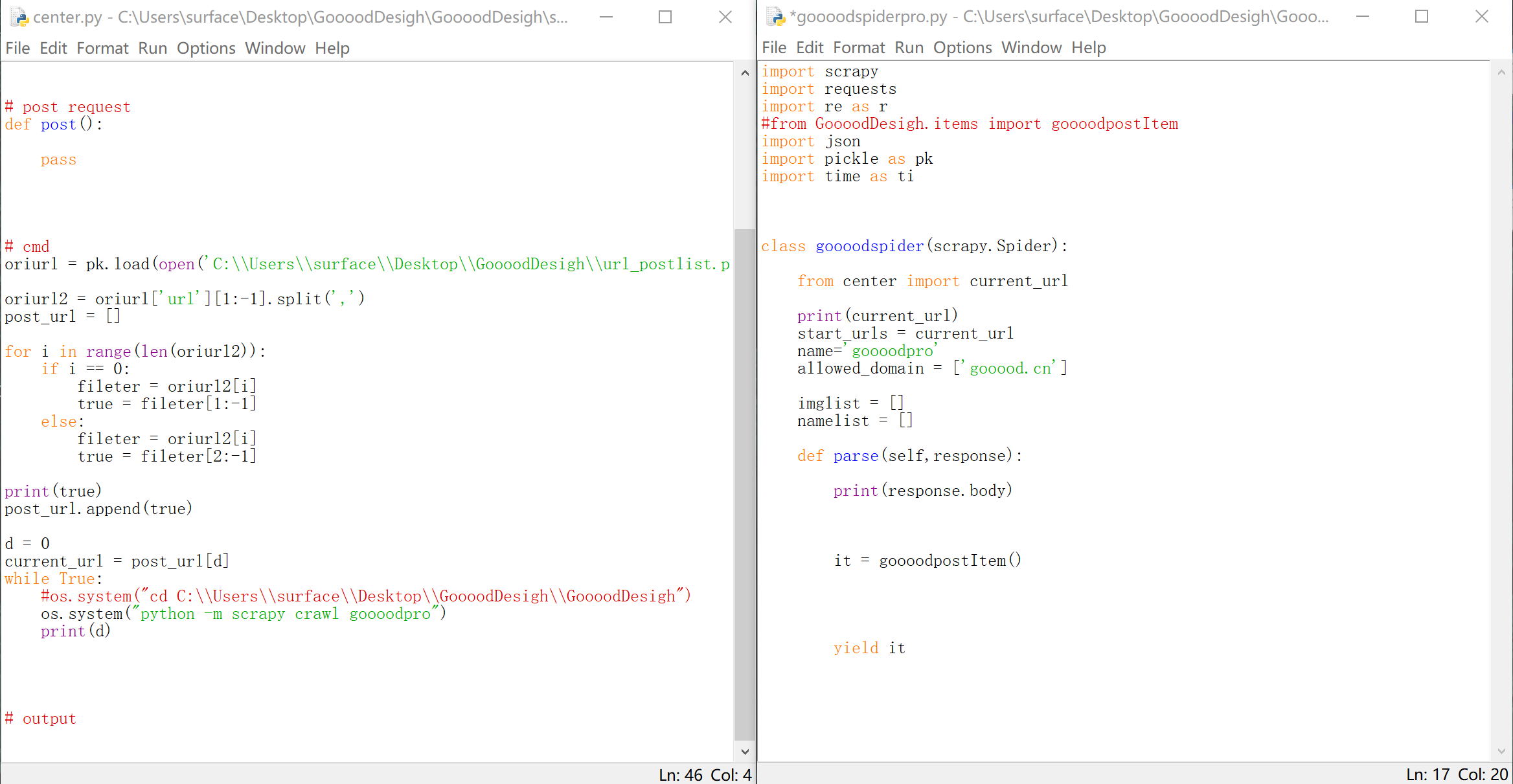Click the 'oriurl = pk.load(open(' line
The width and height of the screenshot is (1513, 784).
coord(367,264)
